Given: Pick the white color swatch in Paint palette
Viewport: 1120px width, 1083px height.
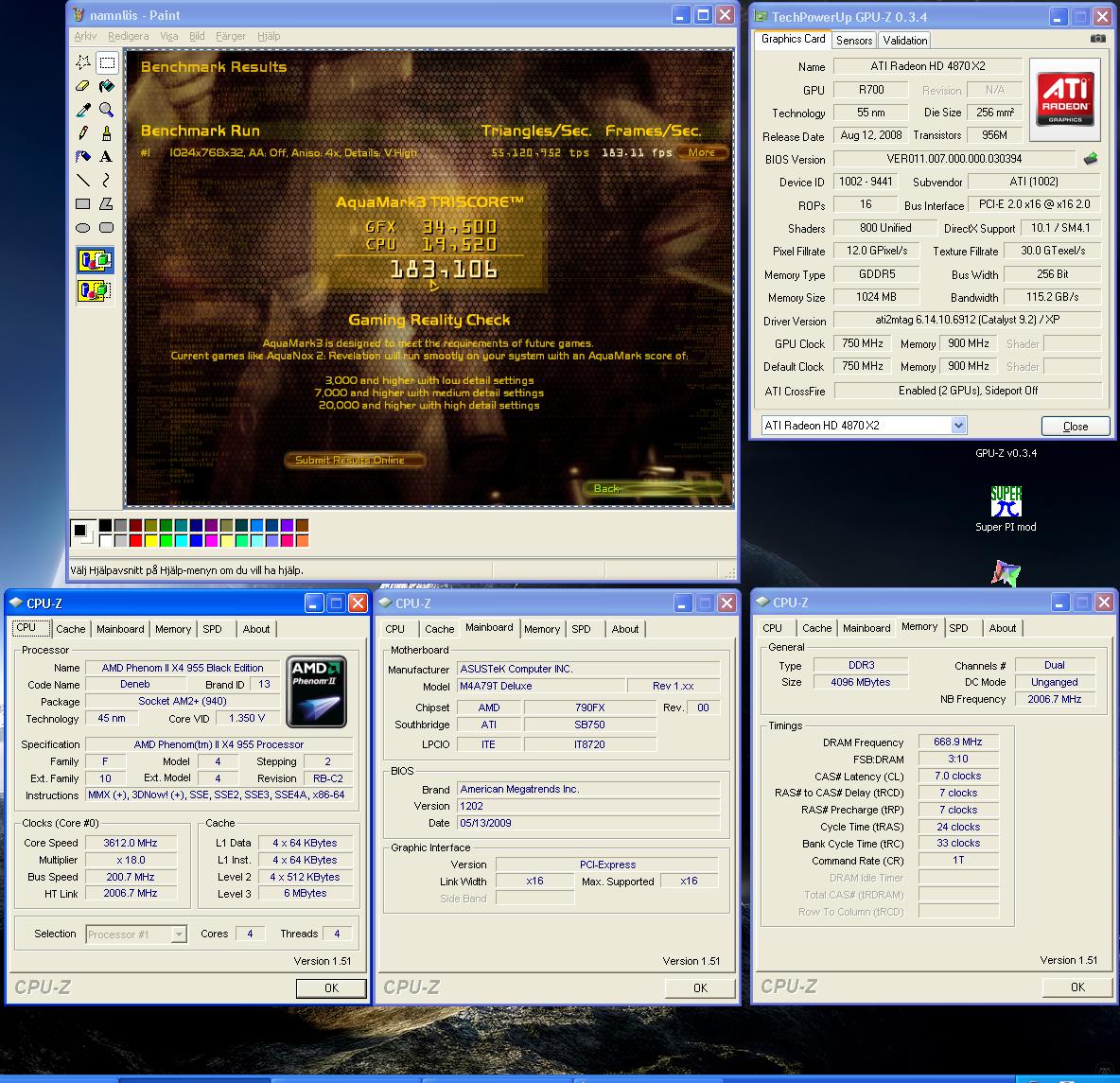Looking at the screenshot, I should 106,540.
